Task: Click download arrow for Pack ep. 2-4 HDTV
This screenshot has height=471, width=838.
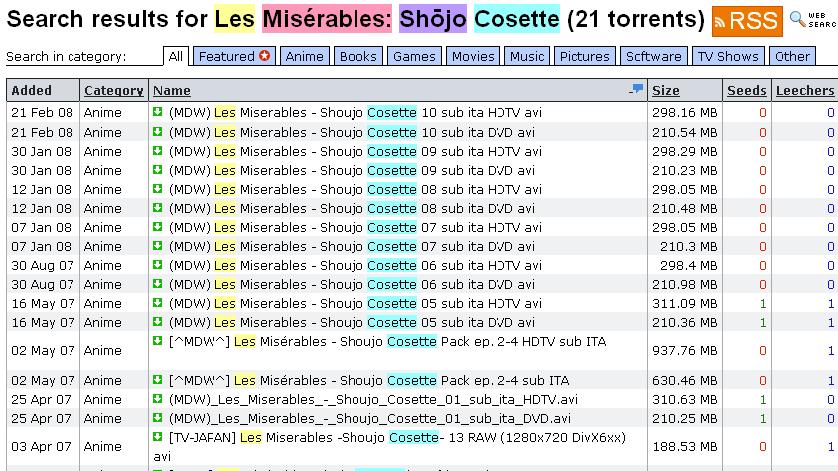Action: [157, 340]
